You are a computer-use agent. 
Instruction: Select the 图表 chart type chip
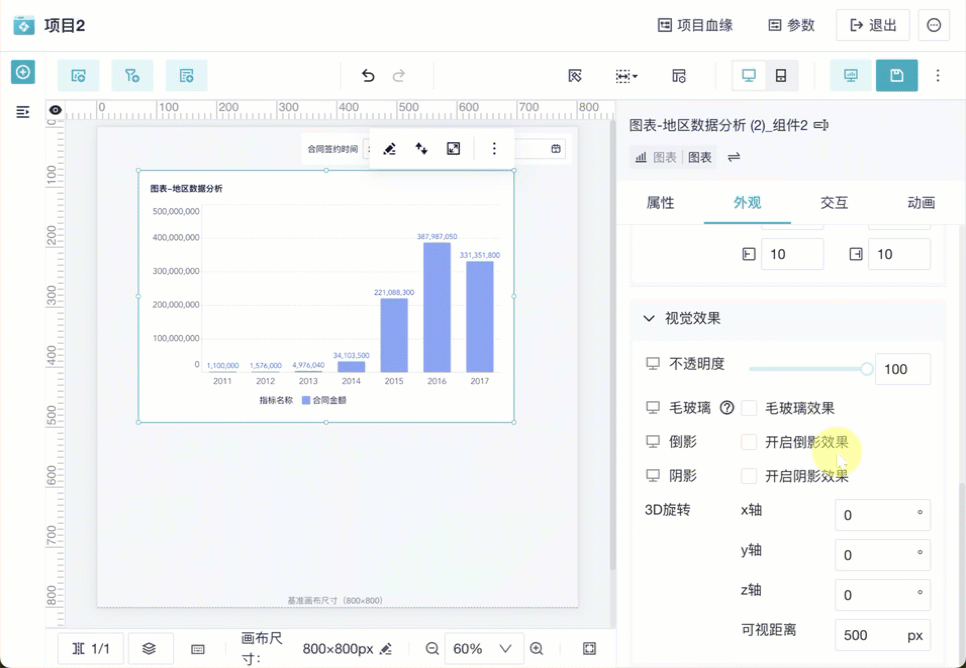point(700,157)
